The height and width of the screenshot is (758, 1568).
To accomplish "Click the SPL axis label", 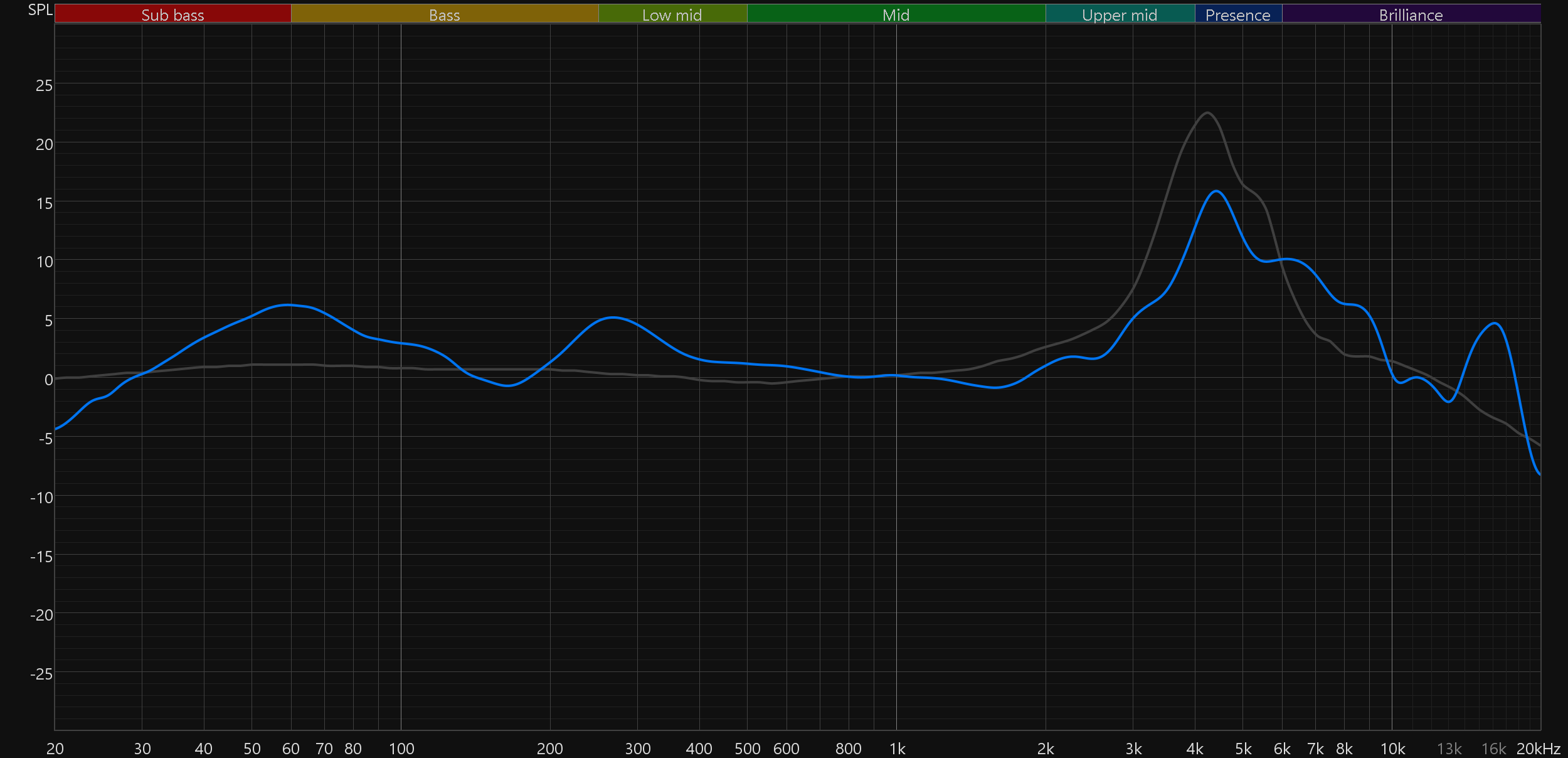I will pyautogui.click(x=40, y=10).
